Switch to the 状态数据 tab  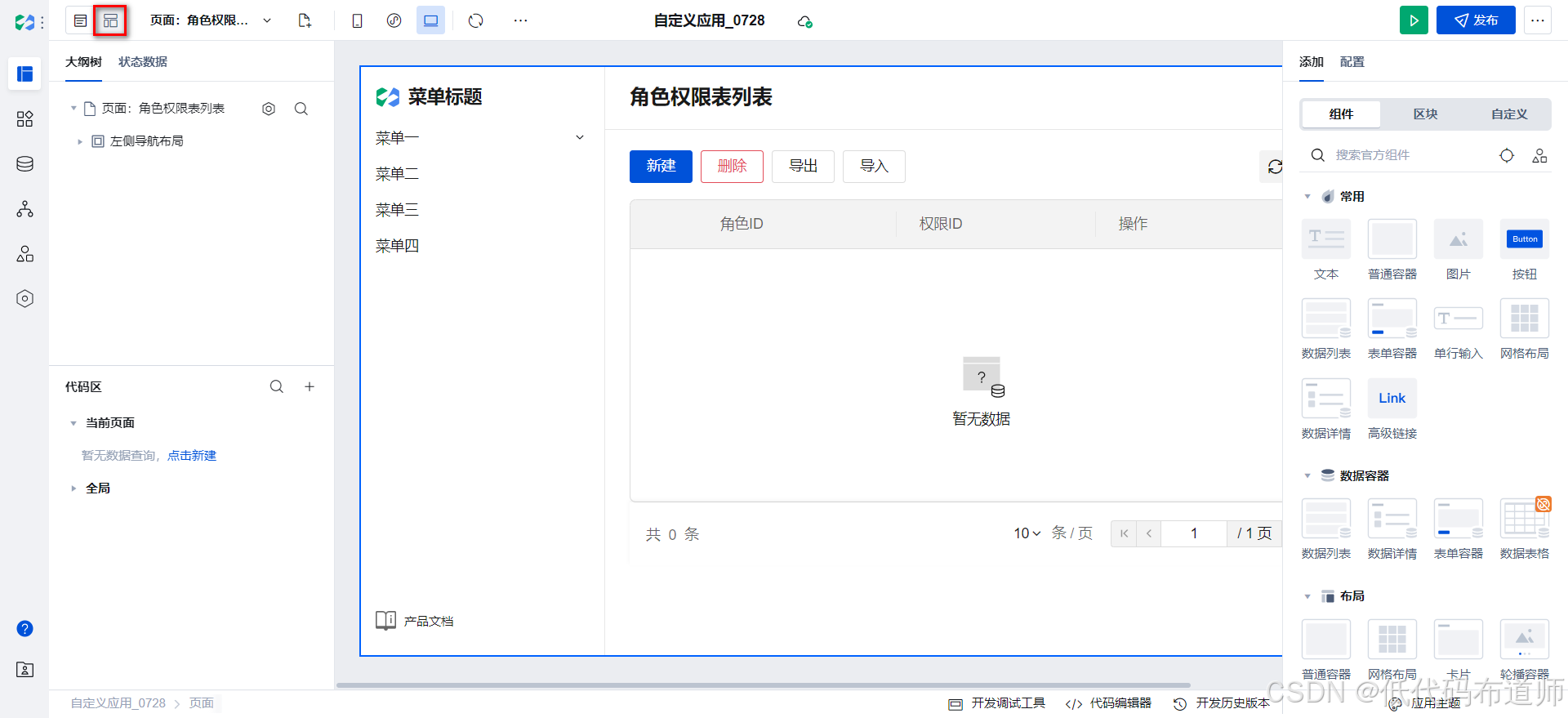143,62
